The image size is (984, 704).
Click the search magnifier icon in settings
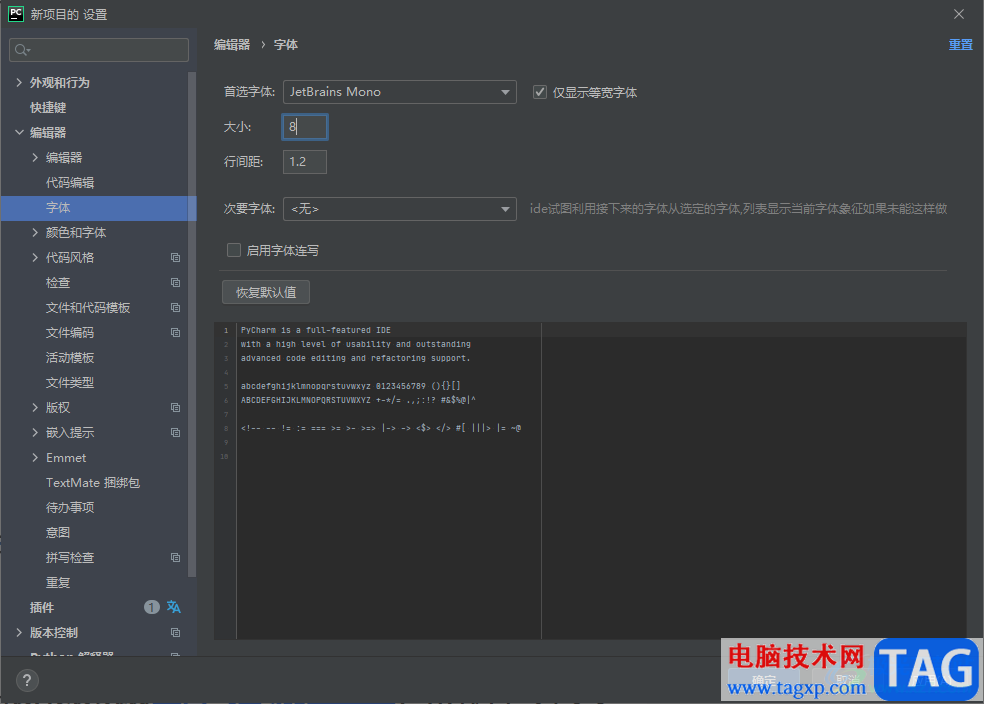coord(22,50)
